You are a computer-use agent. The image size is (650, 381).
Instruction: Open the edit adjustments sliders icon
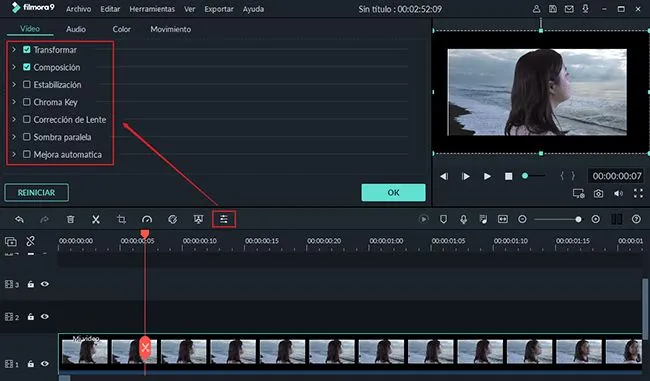click(224, 219)
